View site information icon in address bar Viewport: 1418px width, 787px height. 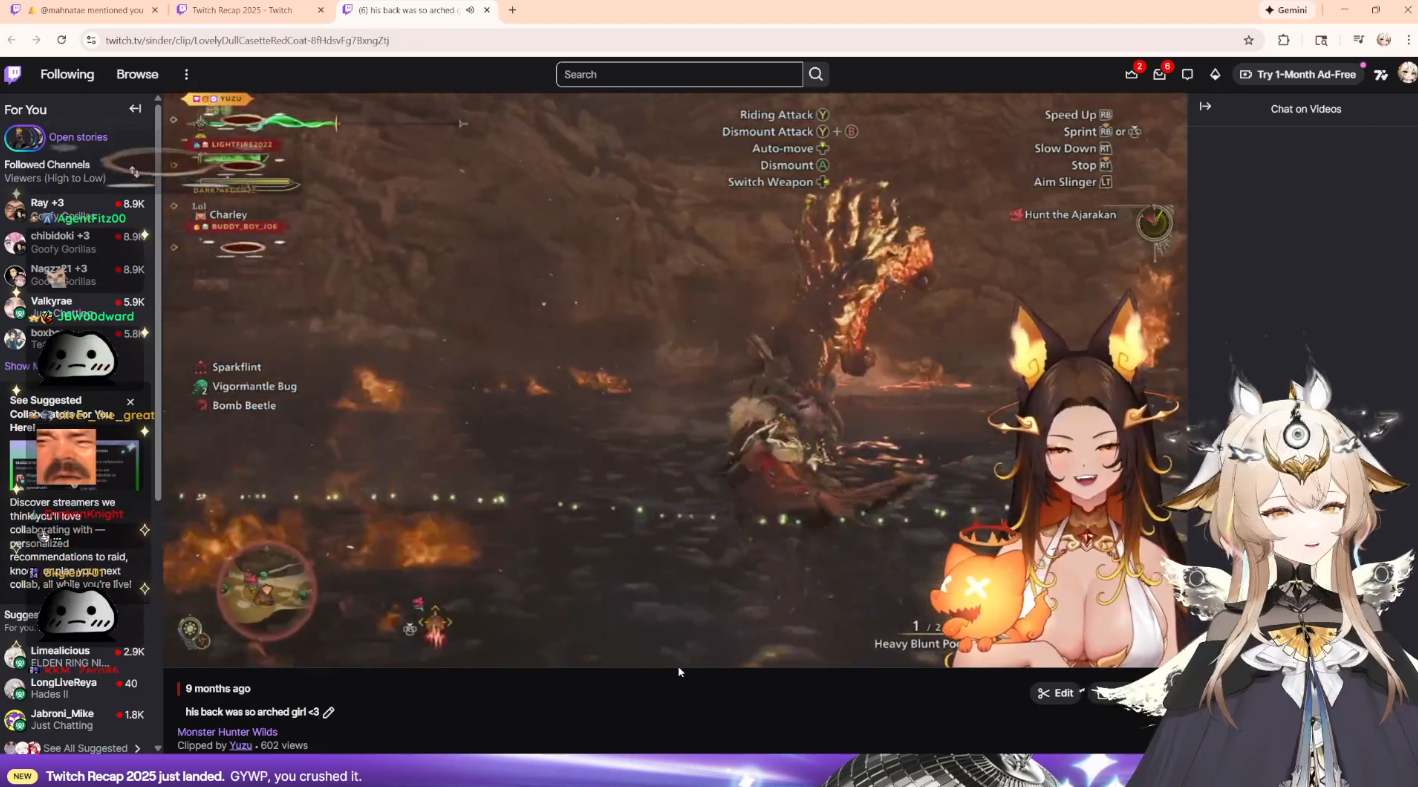(x=91, y=40)
